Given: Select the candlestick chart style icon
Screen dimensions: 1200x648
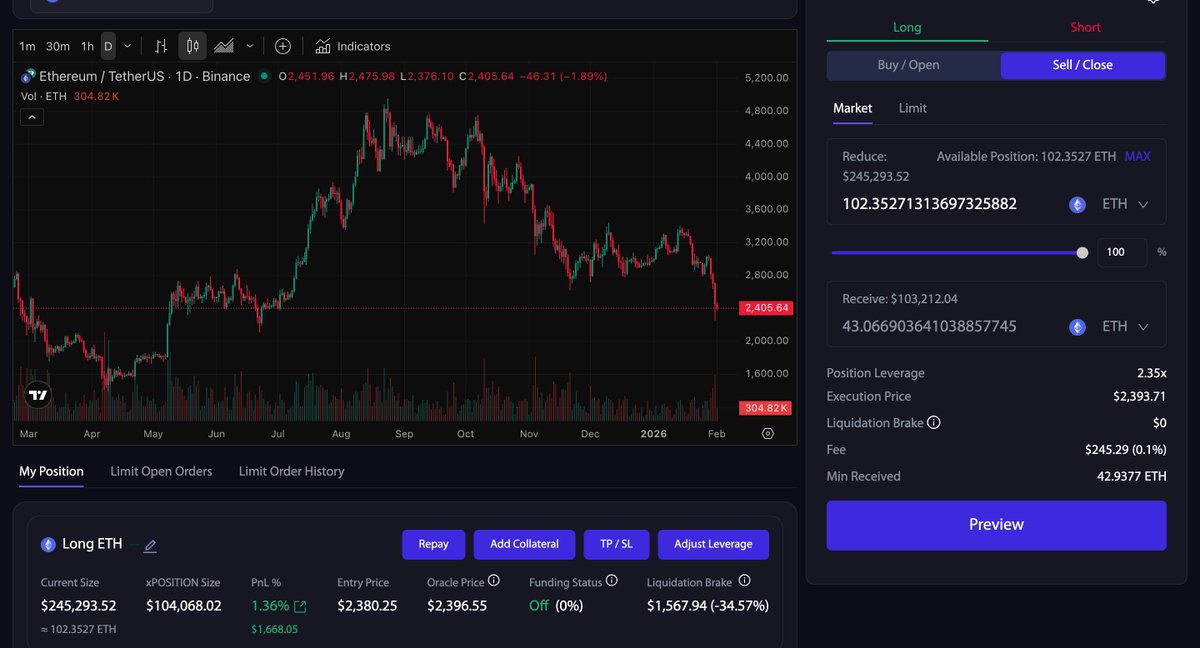Looking at the screenshot, I should (x=193, y=46).
